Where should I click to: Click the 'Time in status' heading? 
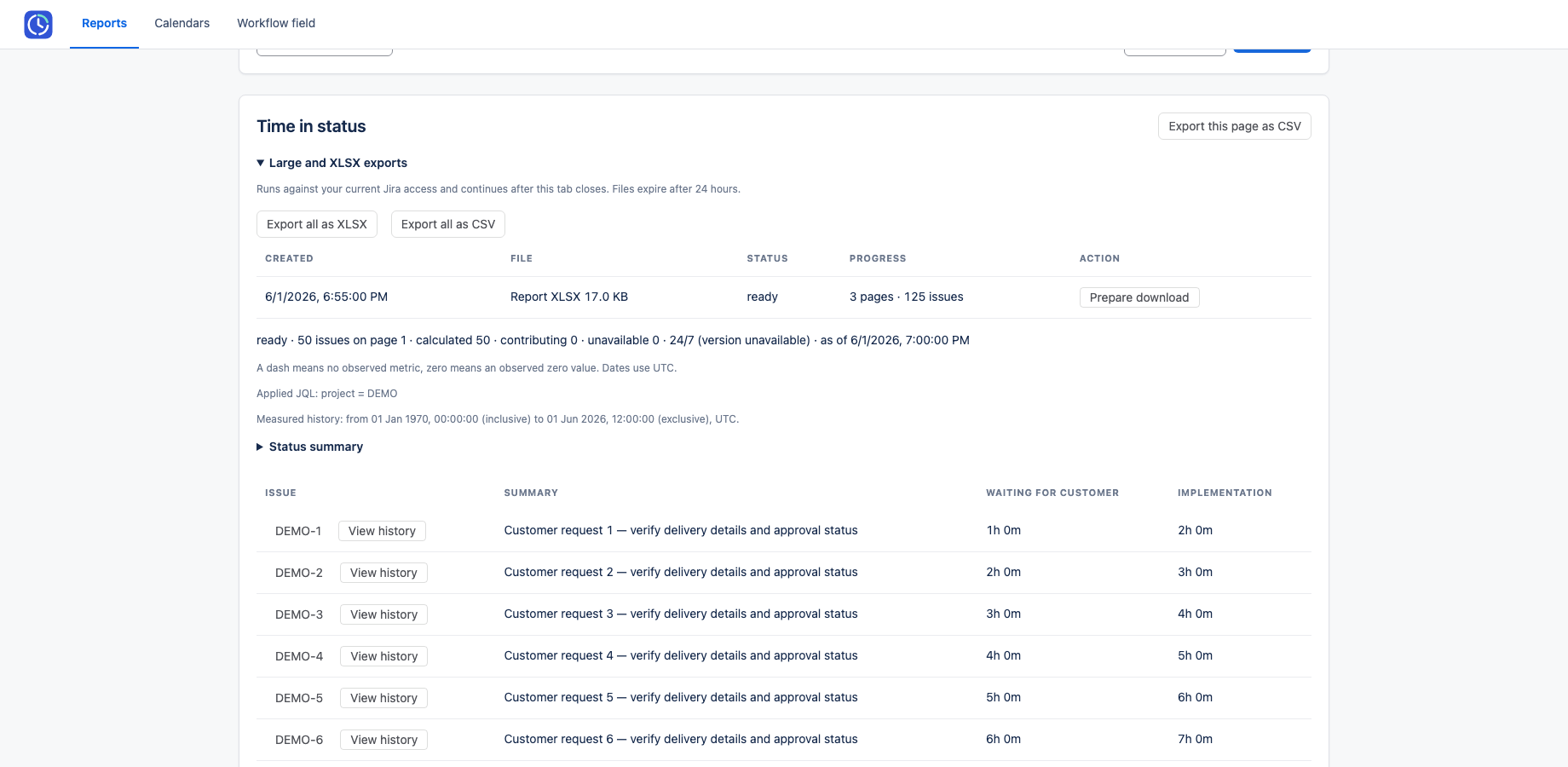click(311, 126)
